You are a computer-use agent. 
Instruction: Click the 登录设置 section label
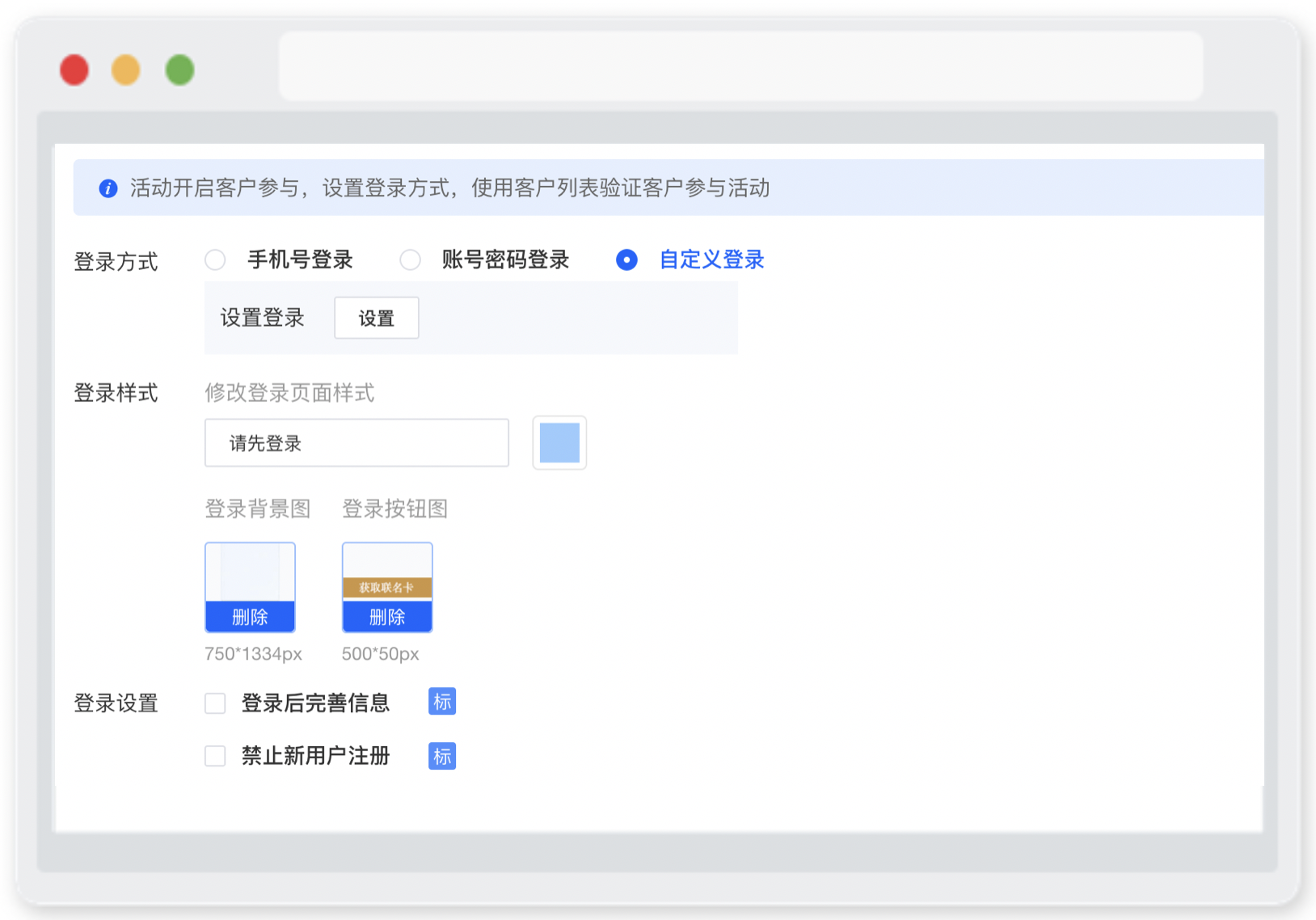116,703
